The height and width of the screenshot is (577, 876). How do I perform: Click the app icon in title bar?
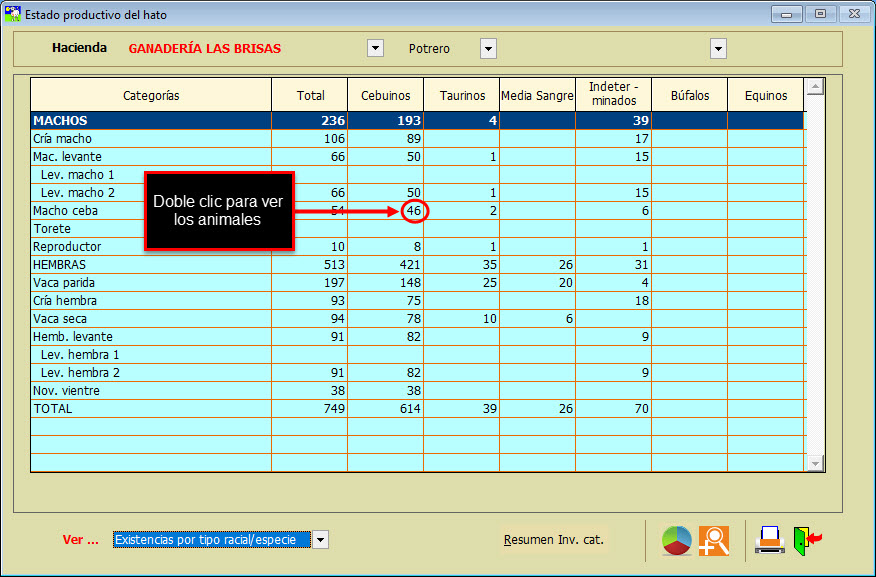click(x=11, y=15)
